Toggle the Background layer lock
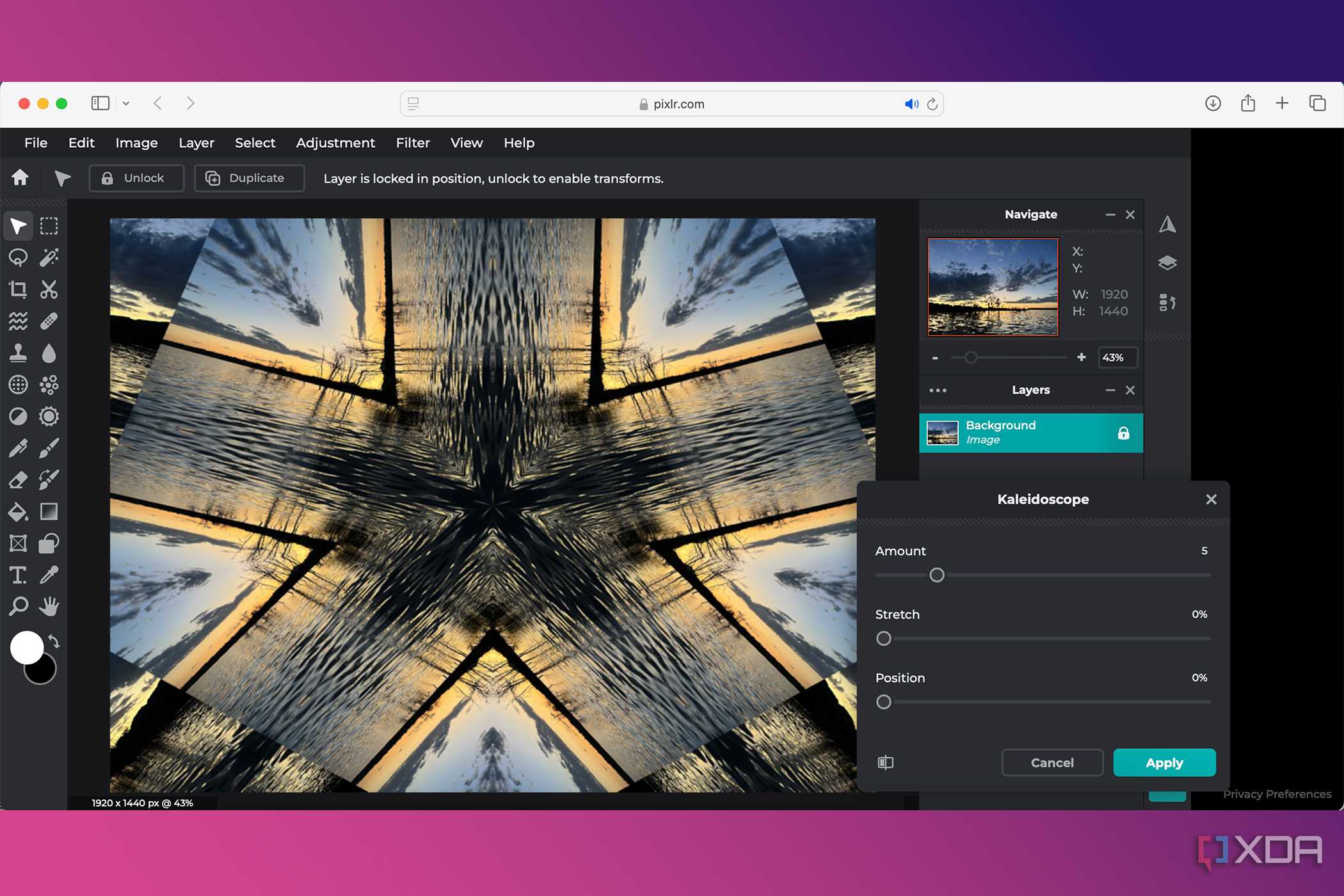Screen dimensions: 1344x896 1123,433
